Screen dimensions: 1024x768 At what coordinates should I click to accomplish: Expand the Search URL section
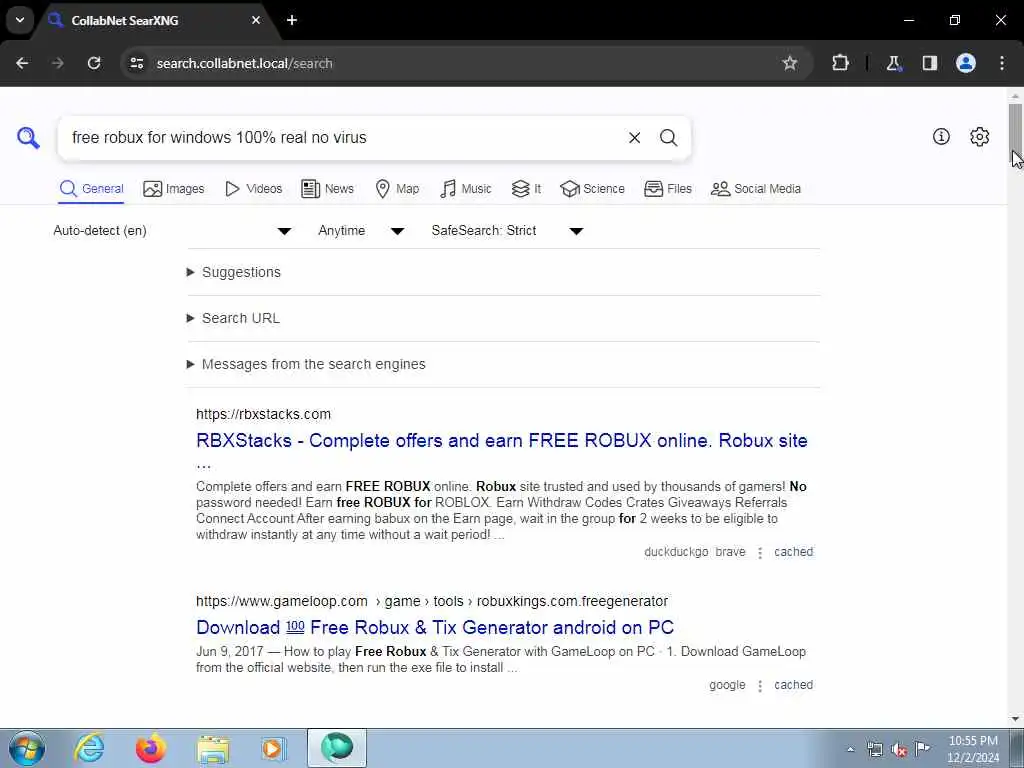[x=234, y=318]
